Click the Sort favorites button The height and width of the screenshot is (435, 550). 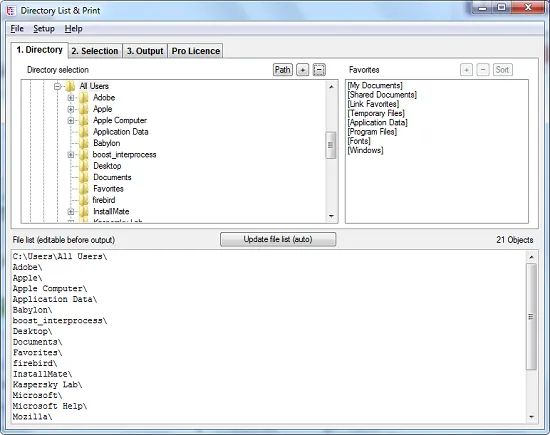click(502, 70)
